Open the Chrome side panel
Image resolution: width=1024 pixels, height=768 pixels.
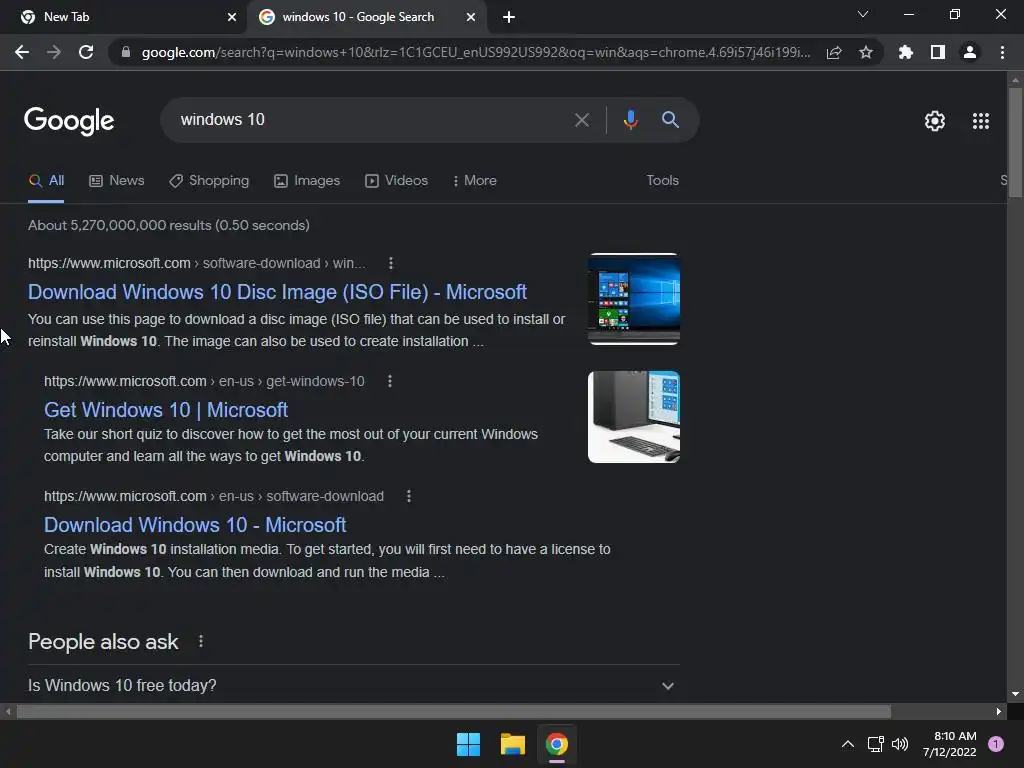(x=938, y=52)
